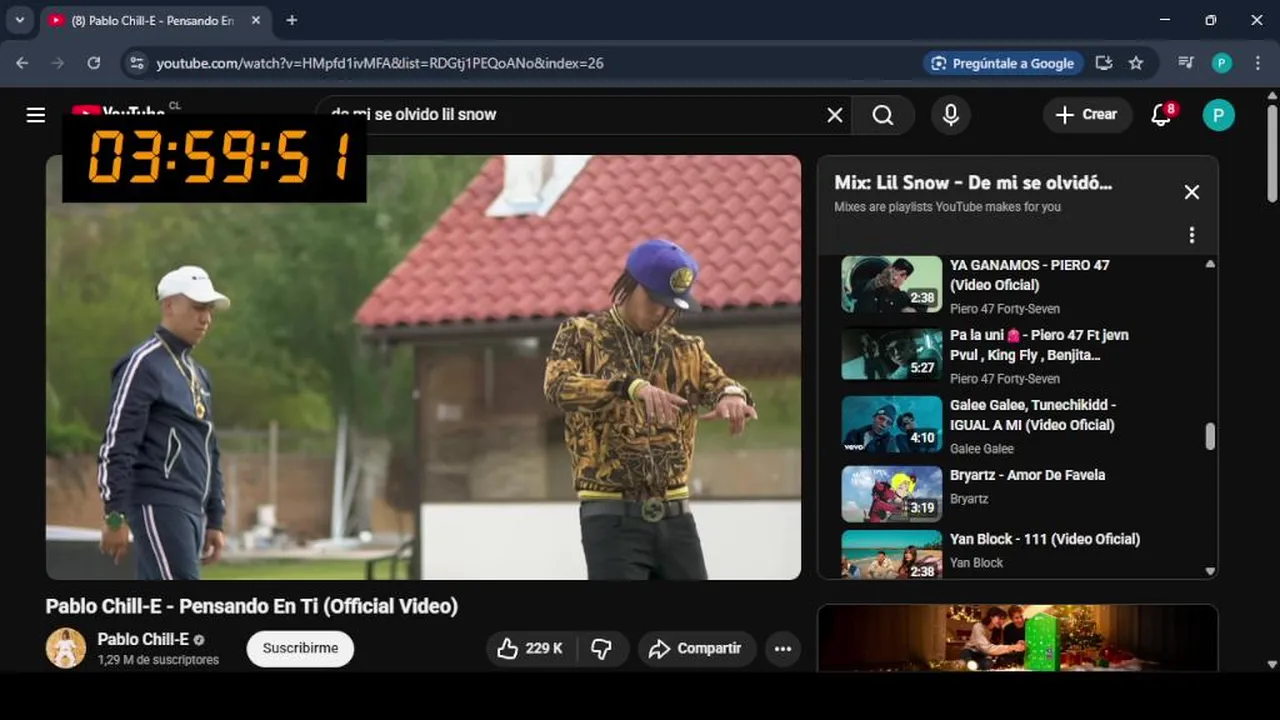Open site information icon in the address bar
The width and height of the screenshot is (1280, 720).
tap(137, 63)
